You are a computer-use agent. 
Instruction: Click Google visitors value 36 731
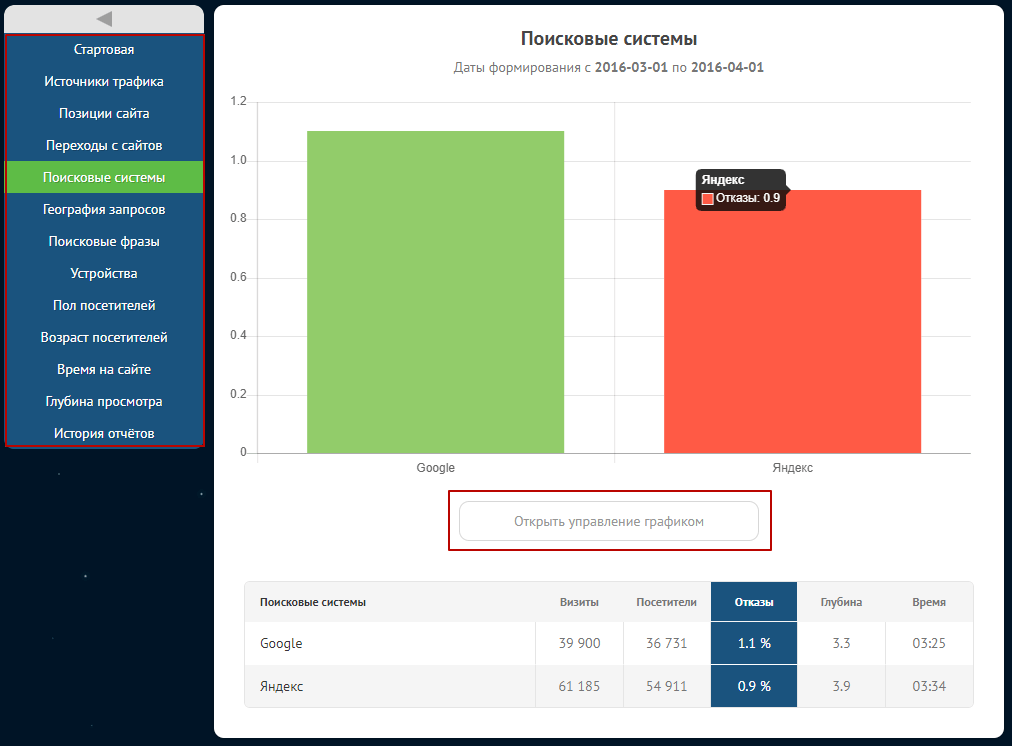(667, 643)
